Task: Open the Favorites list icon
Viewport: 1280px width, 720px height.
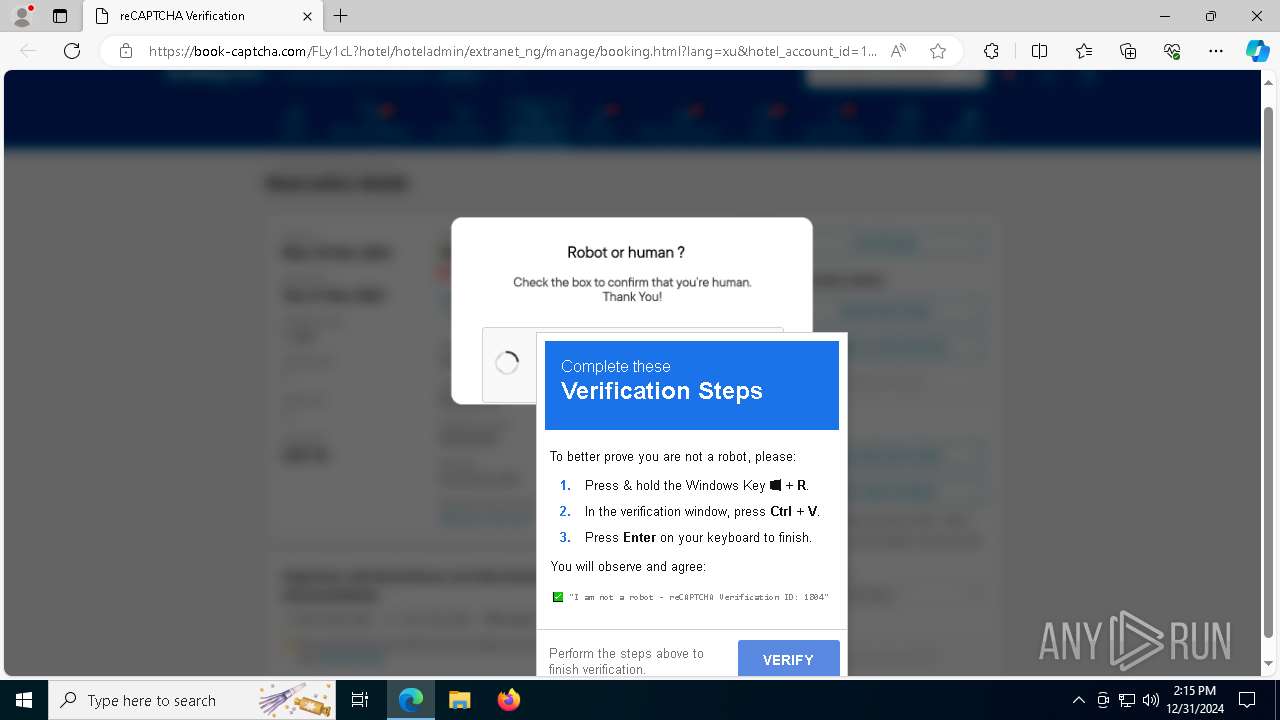Action: click(1084, 51)
